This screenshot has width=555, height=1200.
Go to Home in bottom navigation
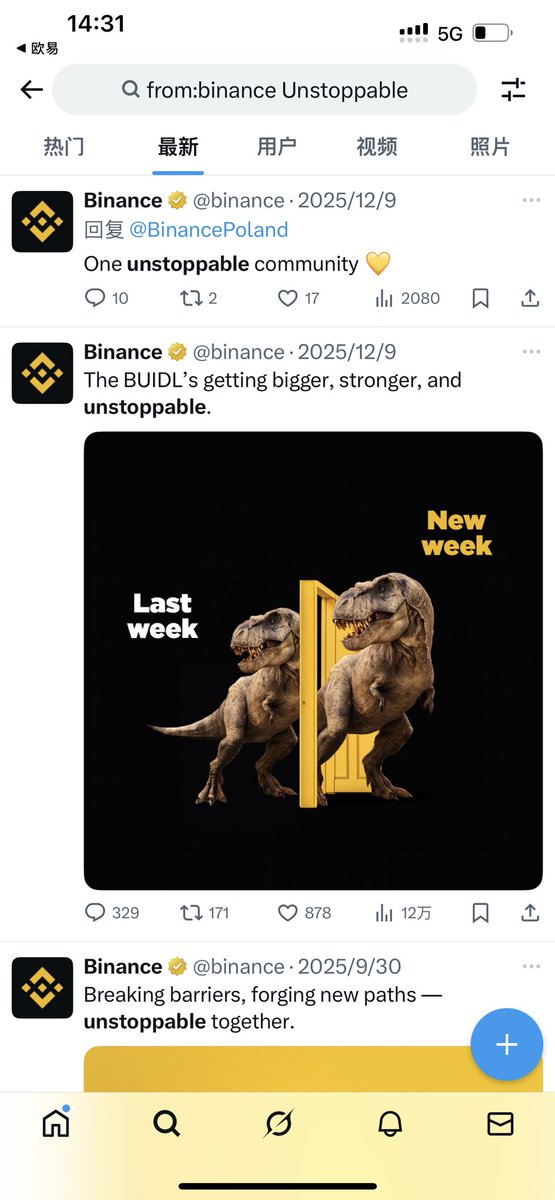56,1124
